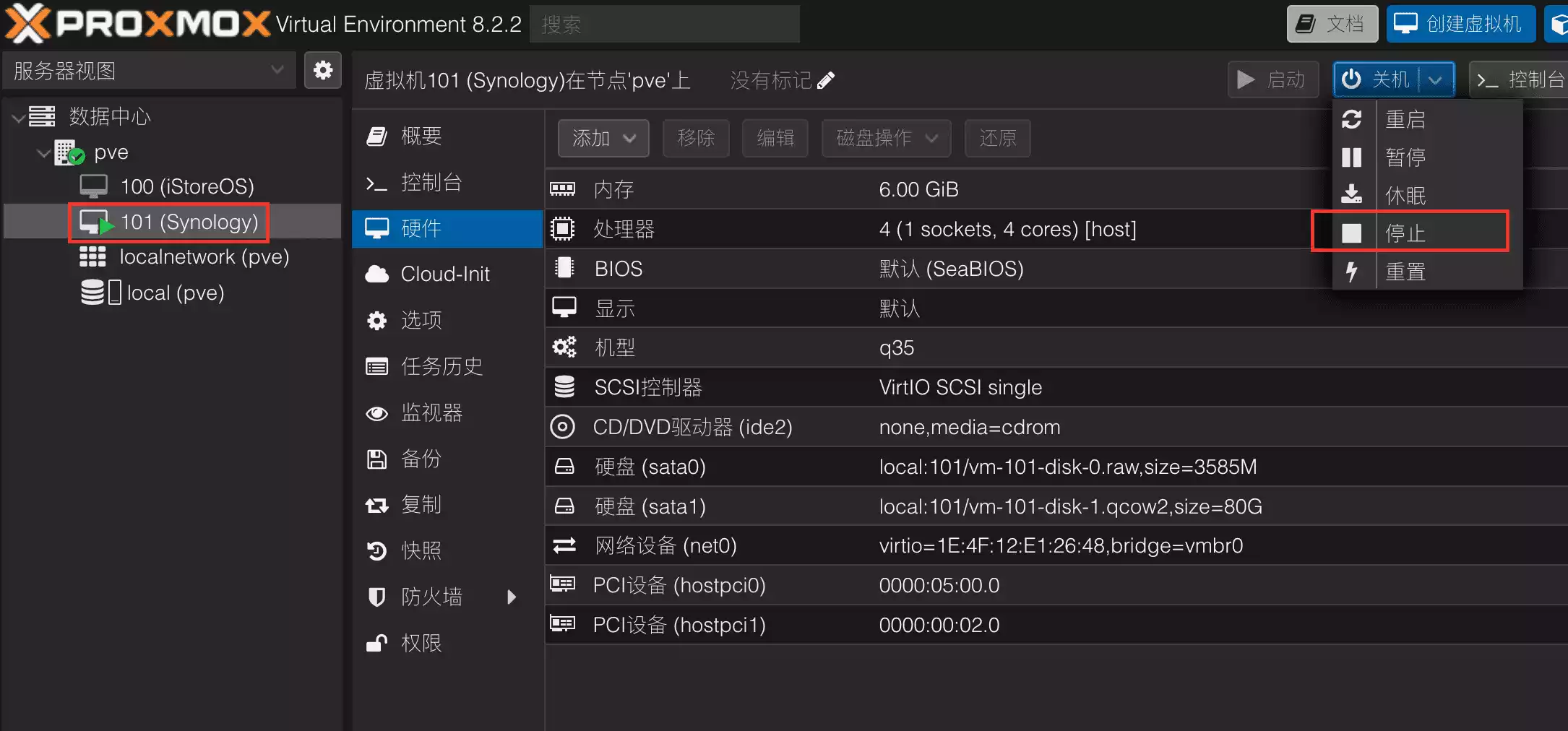Click the 暂停 (Pause) icon in the menu

click(x=1351, y=157)
